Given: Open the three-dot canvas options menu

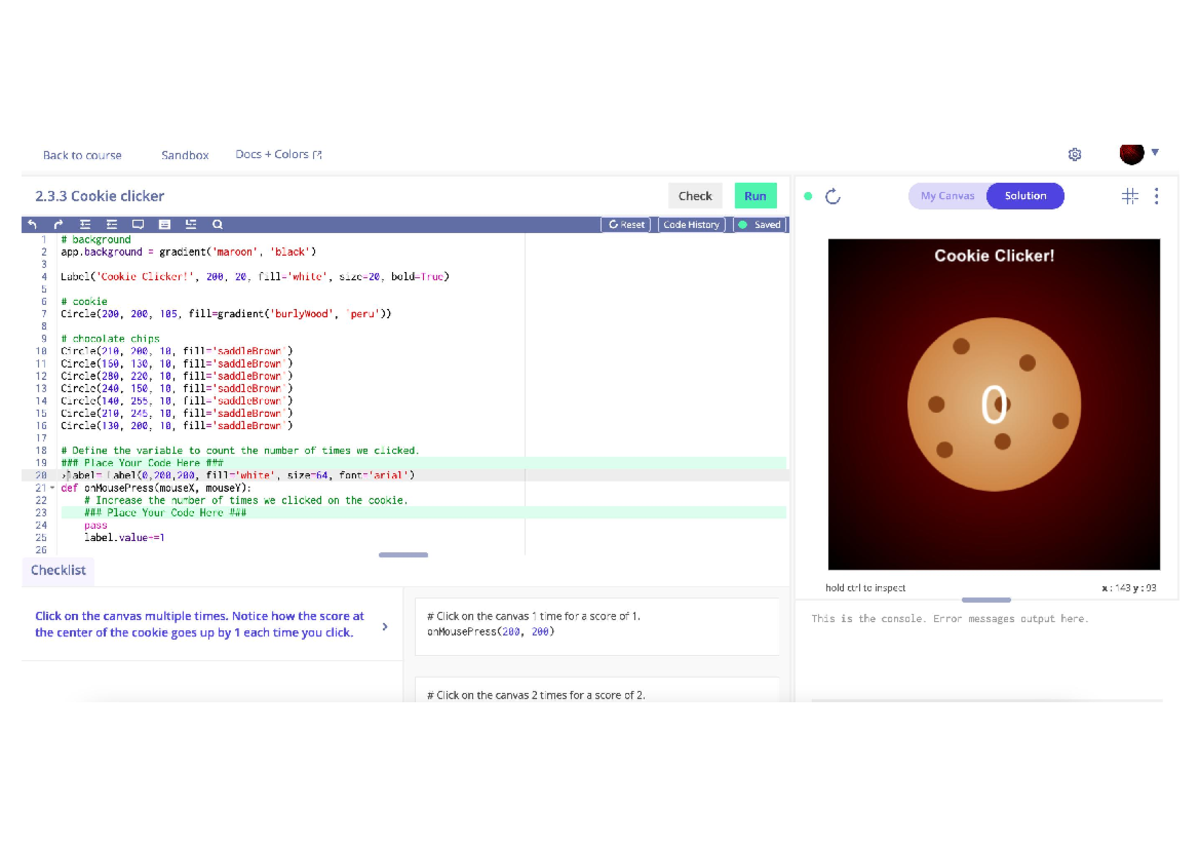Looking at the screenshot, I should pos(1157,196).
